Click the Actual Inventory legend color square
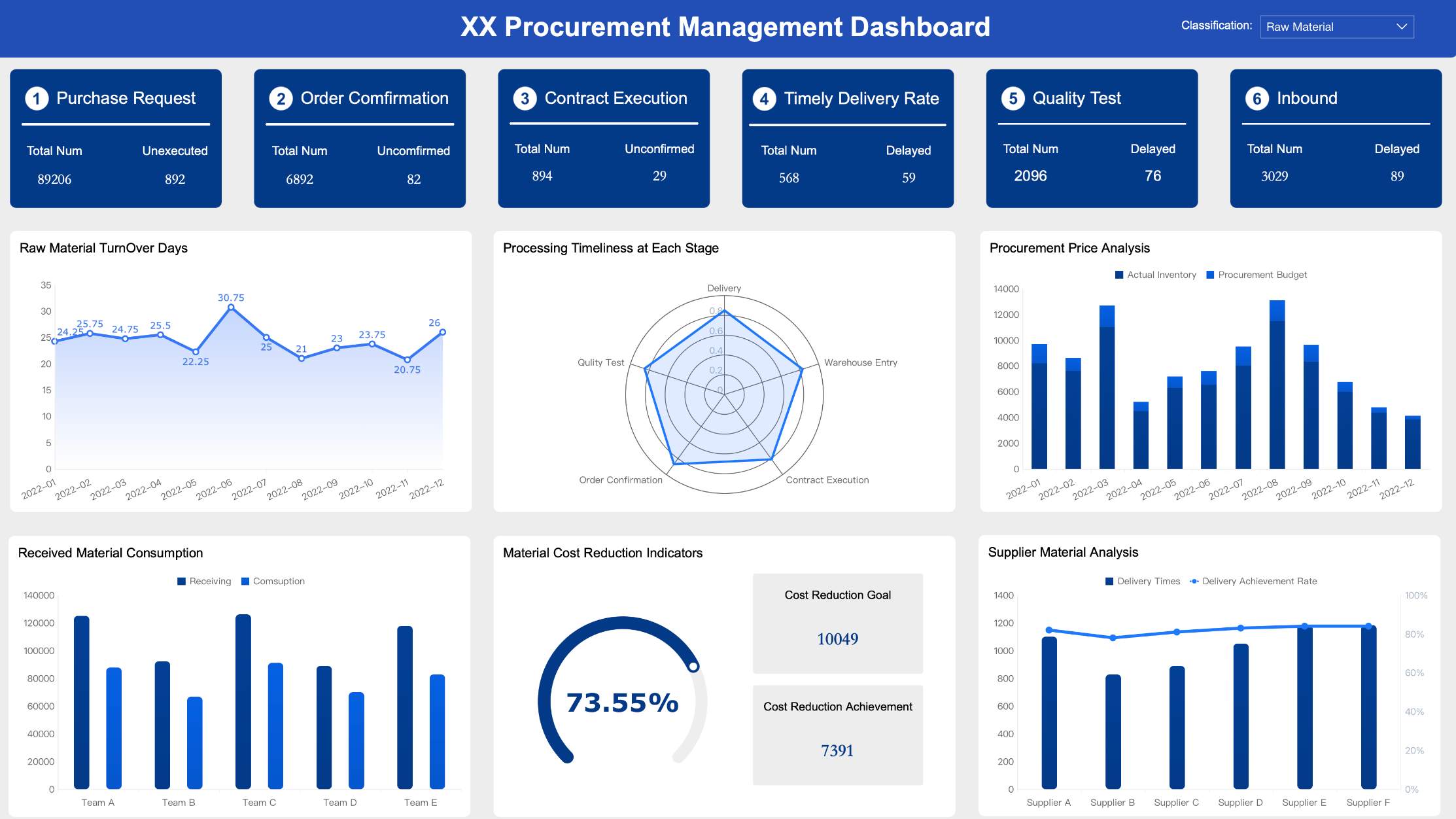 pos(1118,275)
